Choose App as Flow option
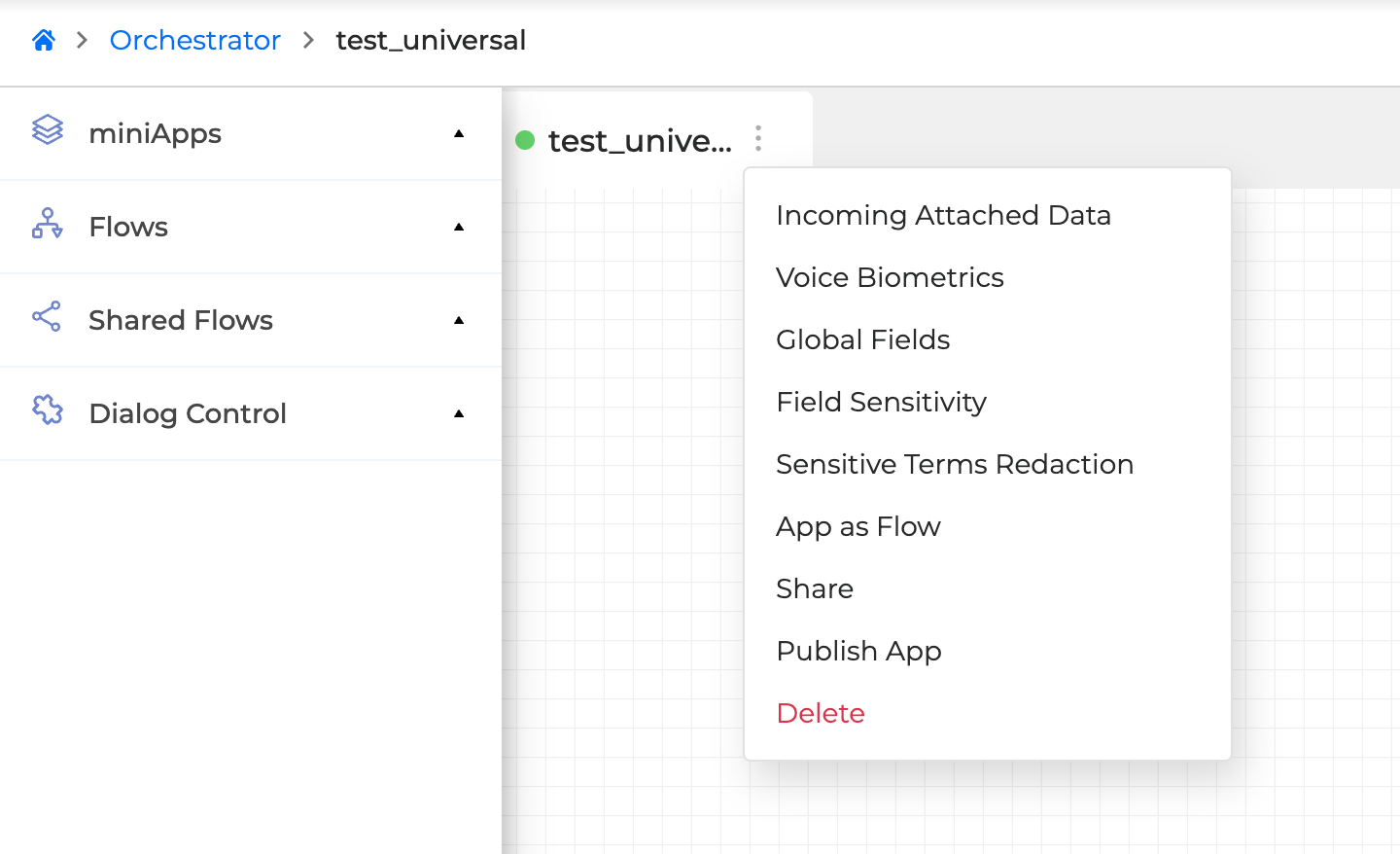Viewport: 1400px width, 854px height. coord(857,526)
